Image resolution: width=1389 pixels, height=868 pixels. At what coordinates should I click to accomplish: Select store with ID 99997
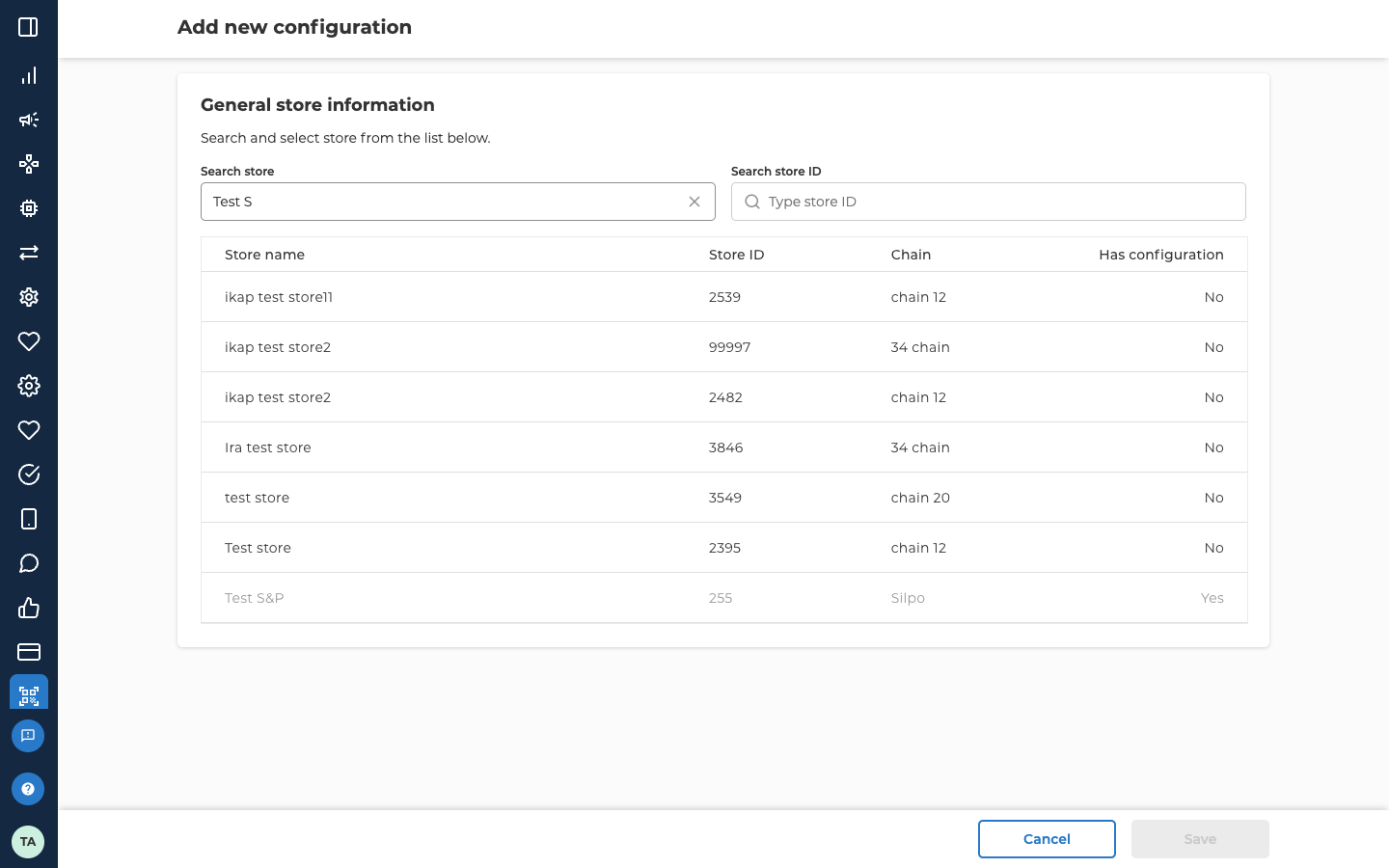coord(724,347)
